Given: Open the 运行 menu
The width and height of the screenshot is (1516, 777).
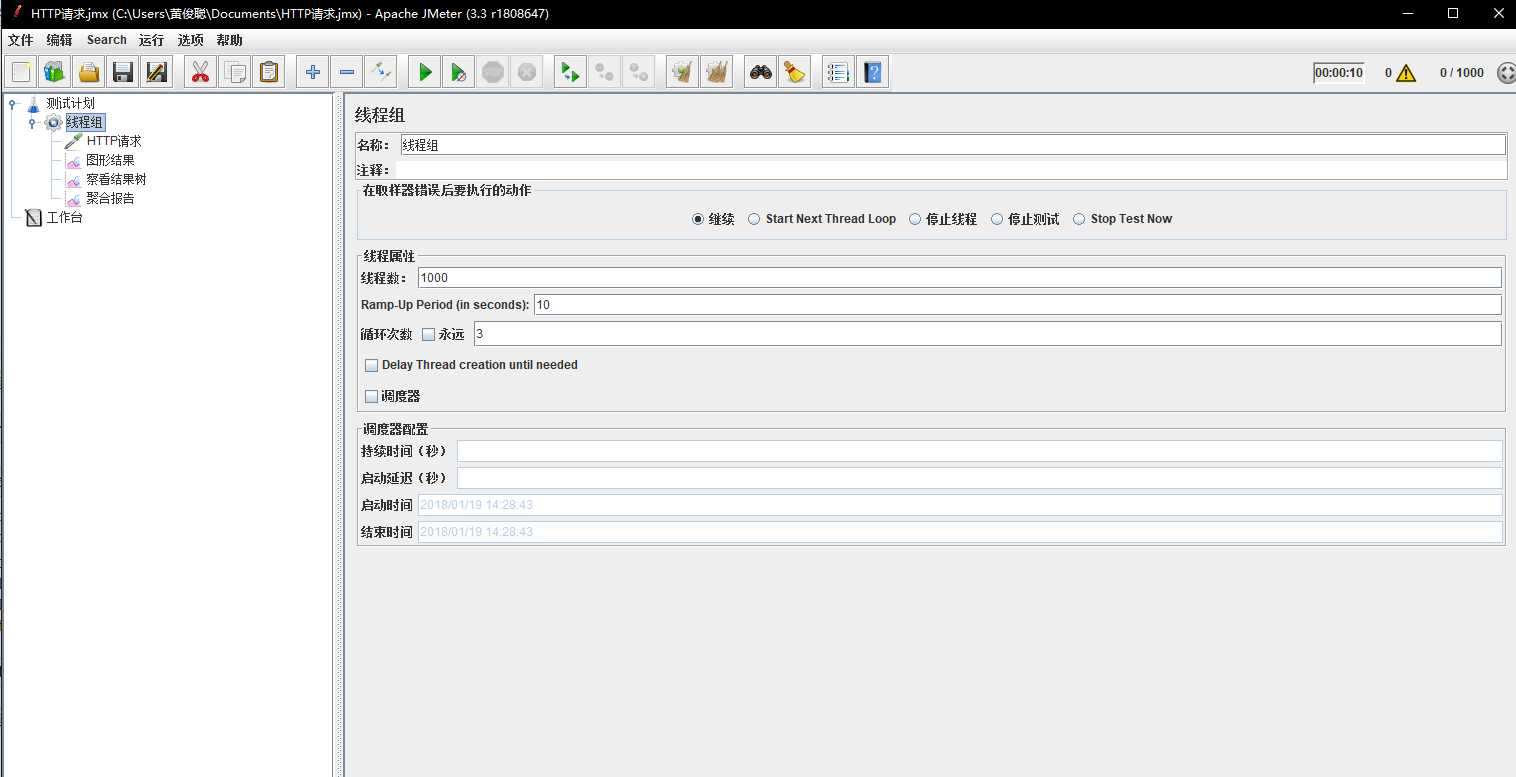Looking at the screenshot, I should [x=151, y=40].
